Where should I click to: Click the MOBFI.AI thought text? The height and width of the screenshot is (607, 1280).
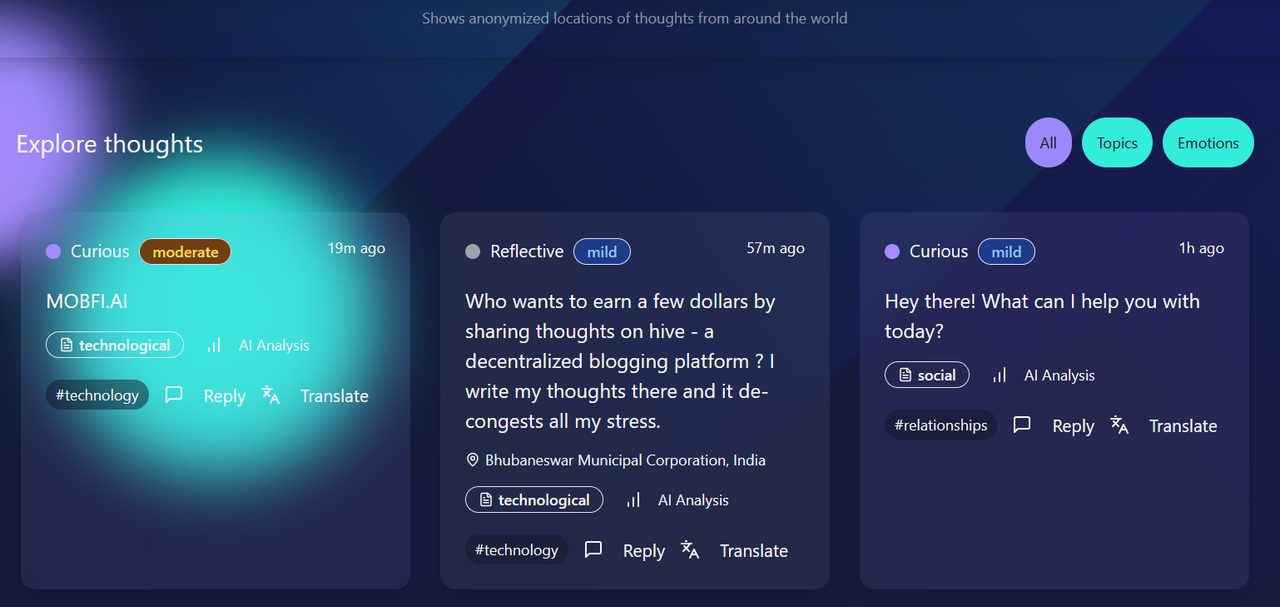coord(87,301)
